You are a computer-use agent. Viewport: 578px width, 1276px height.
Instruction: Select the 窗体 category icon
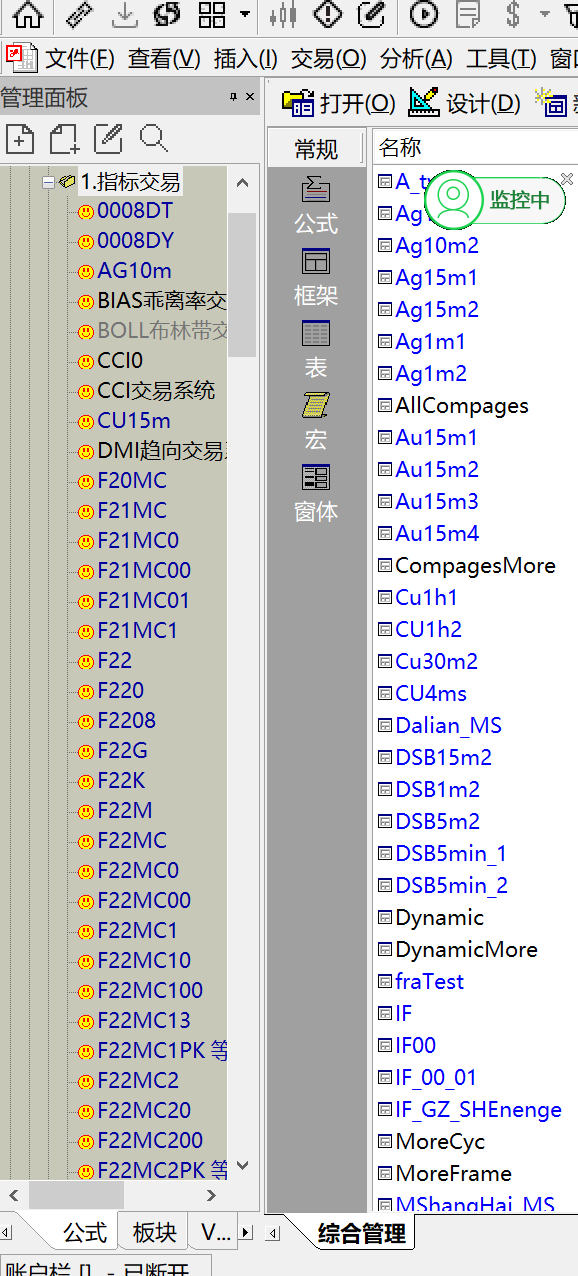coord(316,494)
